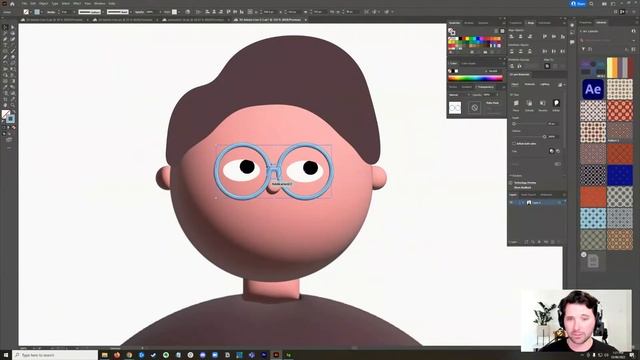The height and width of the screenshot is (360, 640).
Task: Click the Volume slider handle
Action: [544, 137]
